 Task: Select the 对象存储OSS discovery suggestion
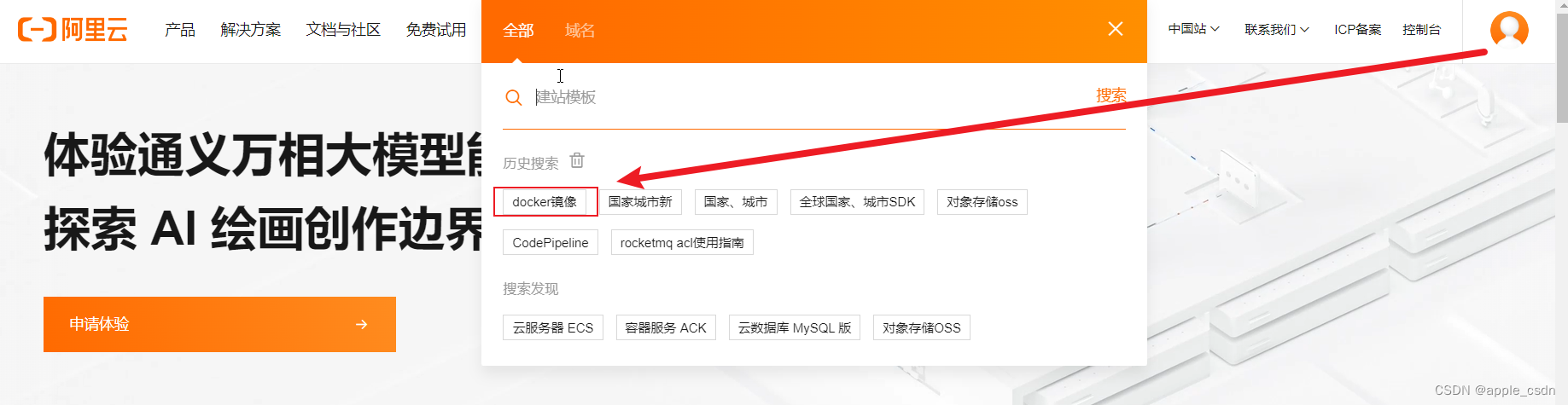922,328
